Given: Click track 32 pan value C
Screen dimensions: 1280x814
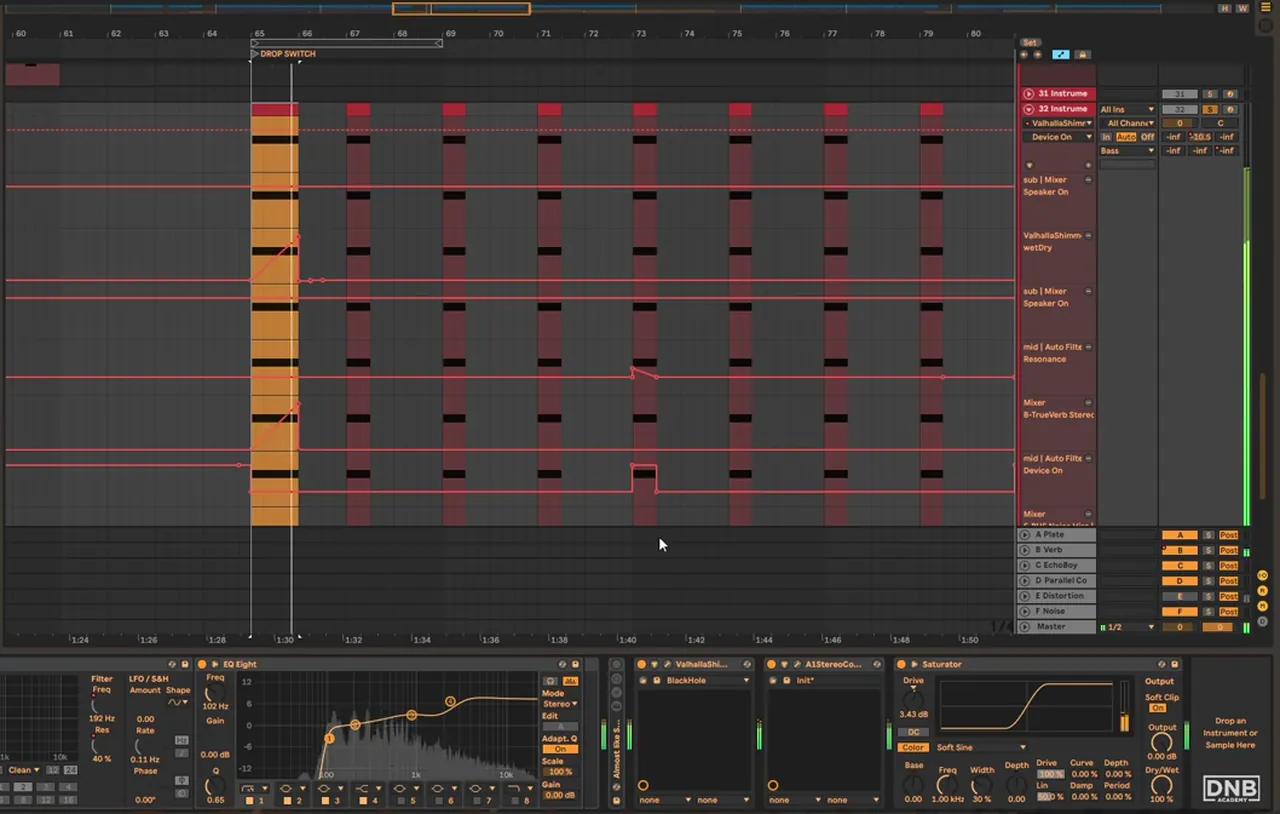Looking at the screenshot, I should tap(1220, 123).
